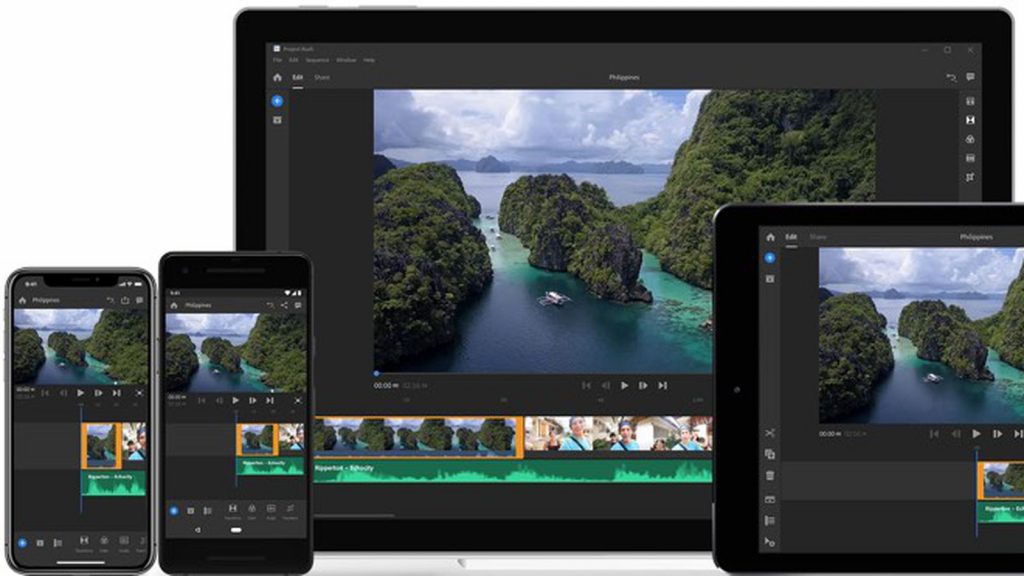
Task: Open Transitions tool on iPhone bottom bar
Action: pos(84,544)
